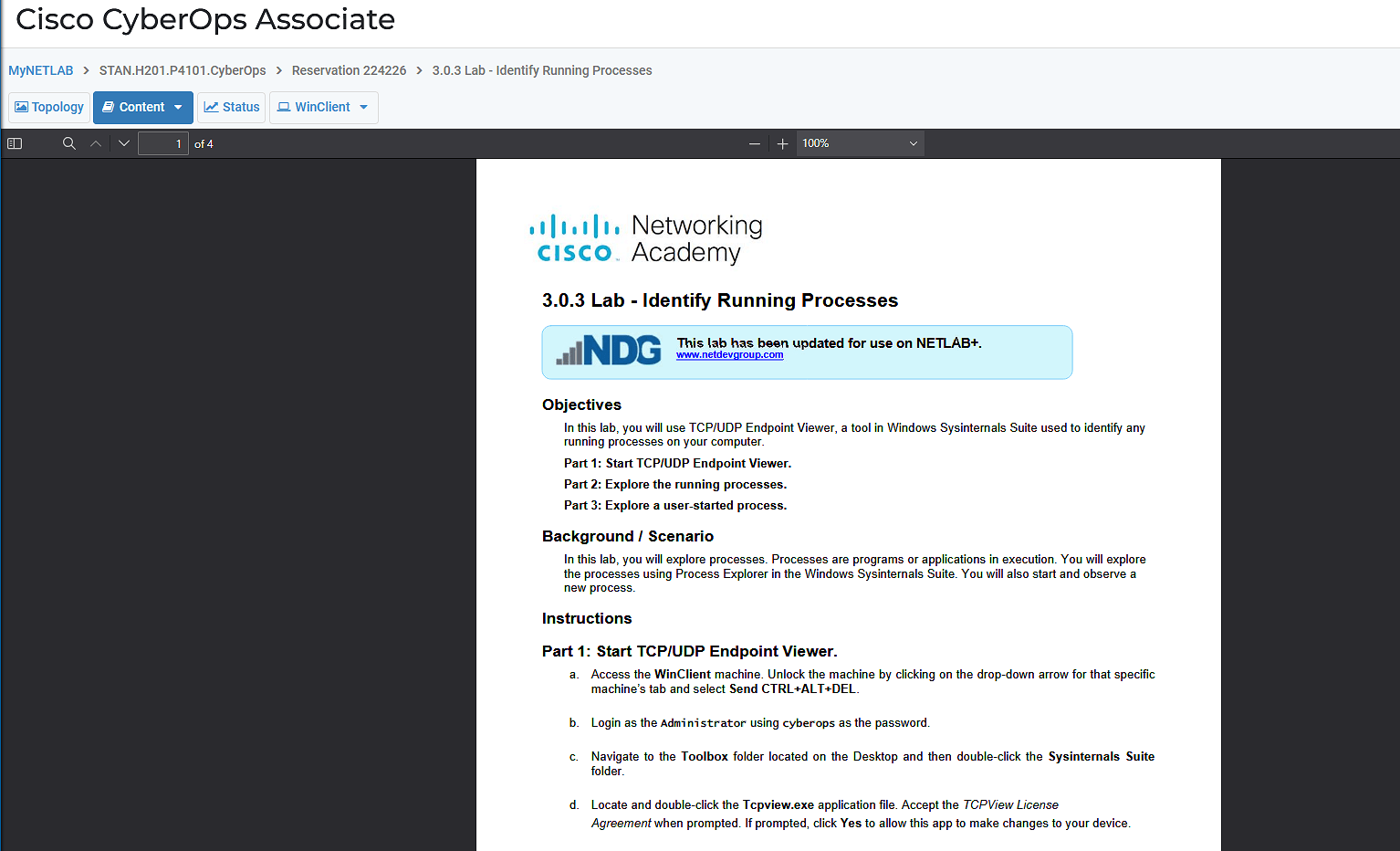The width and height of the screenshot is (1400, 851).
Task: Click the NDG logo in banner
Action: tap(609, 351)
